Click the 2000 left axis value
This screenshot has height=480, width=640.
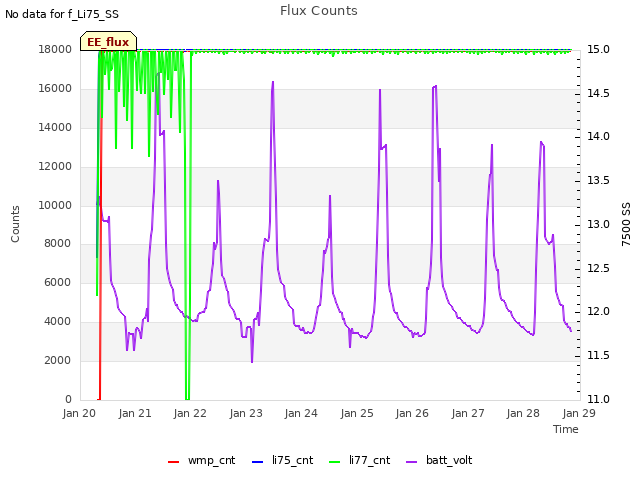pos(58,360)
